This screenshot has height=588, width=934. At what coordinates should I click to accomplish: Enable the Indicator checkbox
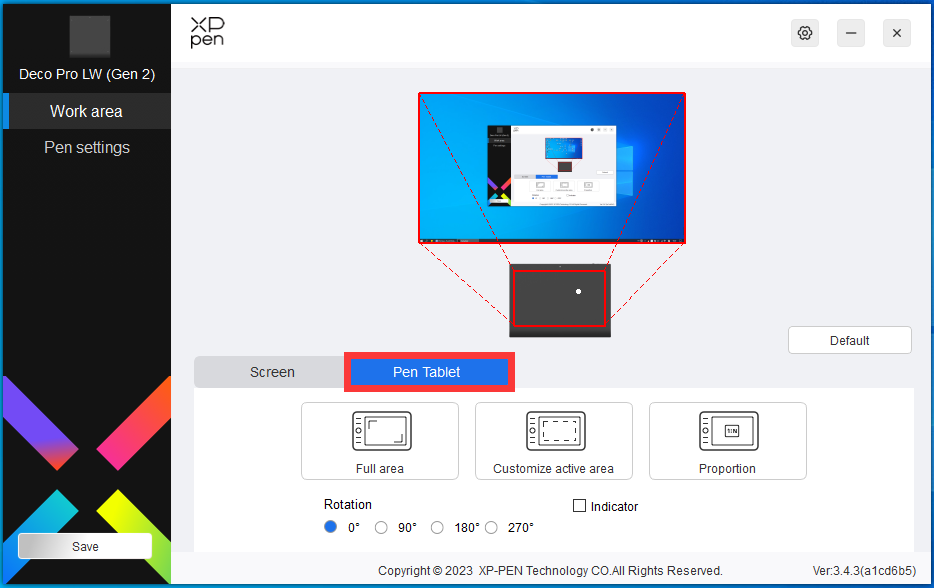coord(580,506)
